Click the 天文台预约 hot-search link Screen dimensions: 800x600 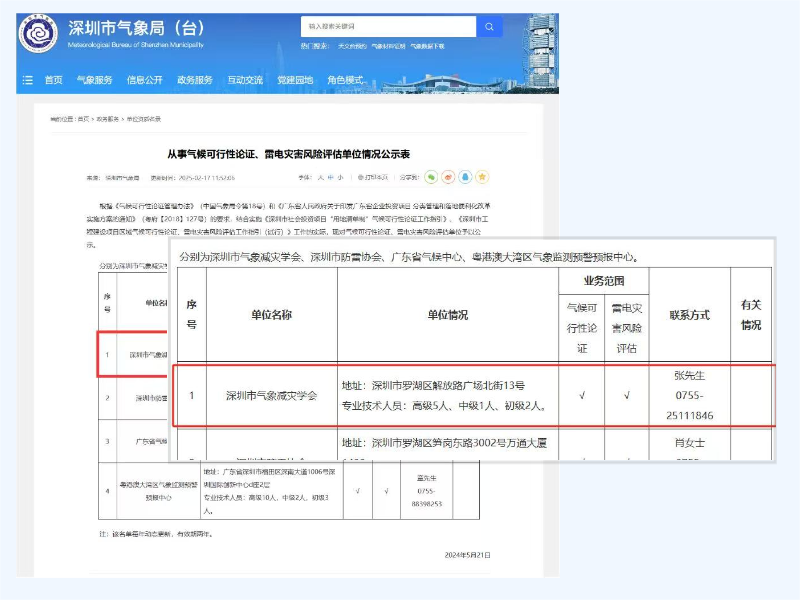tap(352, 46)
